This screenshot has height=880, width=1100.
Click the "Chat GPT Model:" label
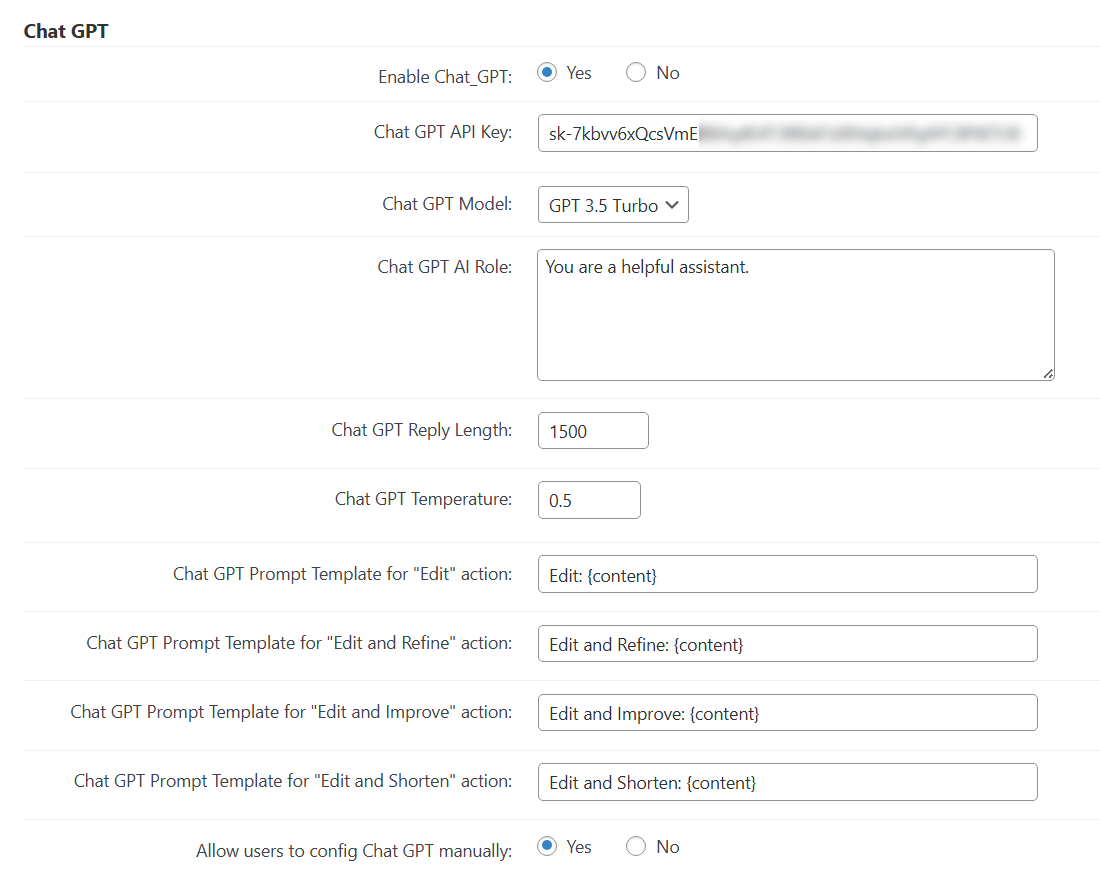tap(447, 204)
